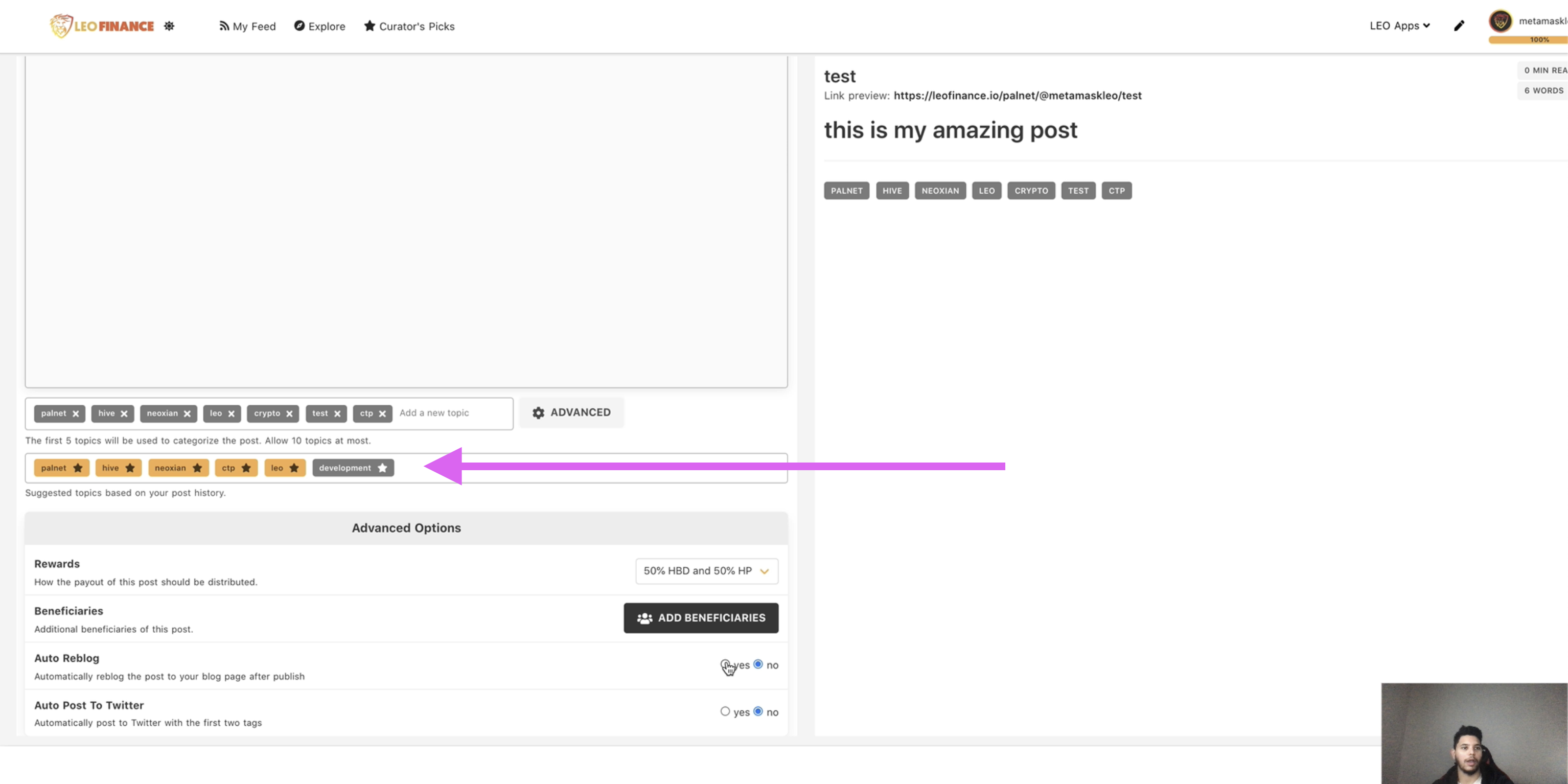The height and width of the screenshot is (784, 1568).
Task: Click the star on suggested ctp topic
Action: 246,468
